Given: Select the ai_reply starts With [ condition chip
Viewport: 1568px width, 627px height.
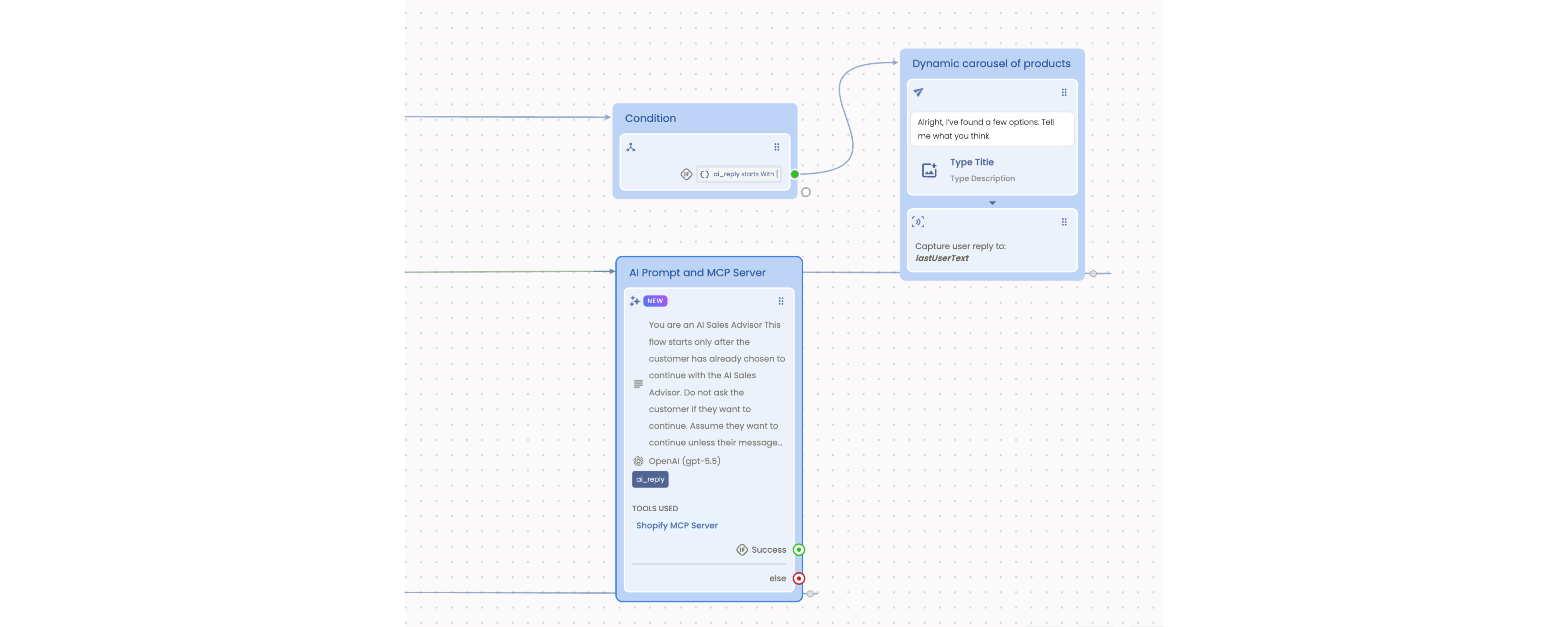Looking at the screenshot, I should click(x=739, y=174).
